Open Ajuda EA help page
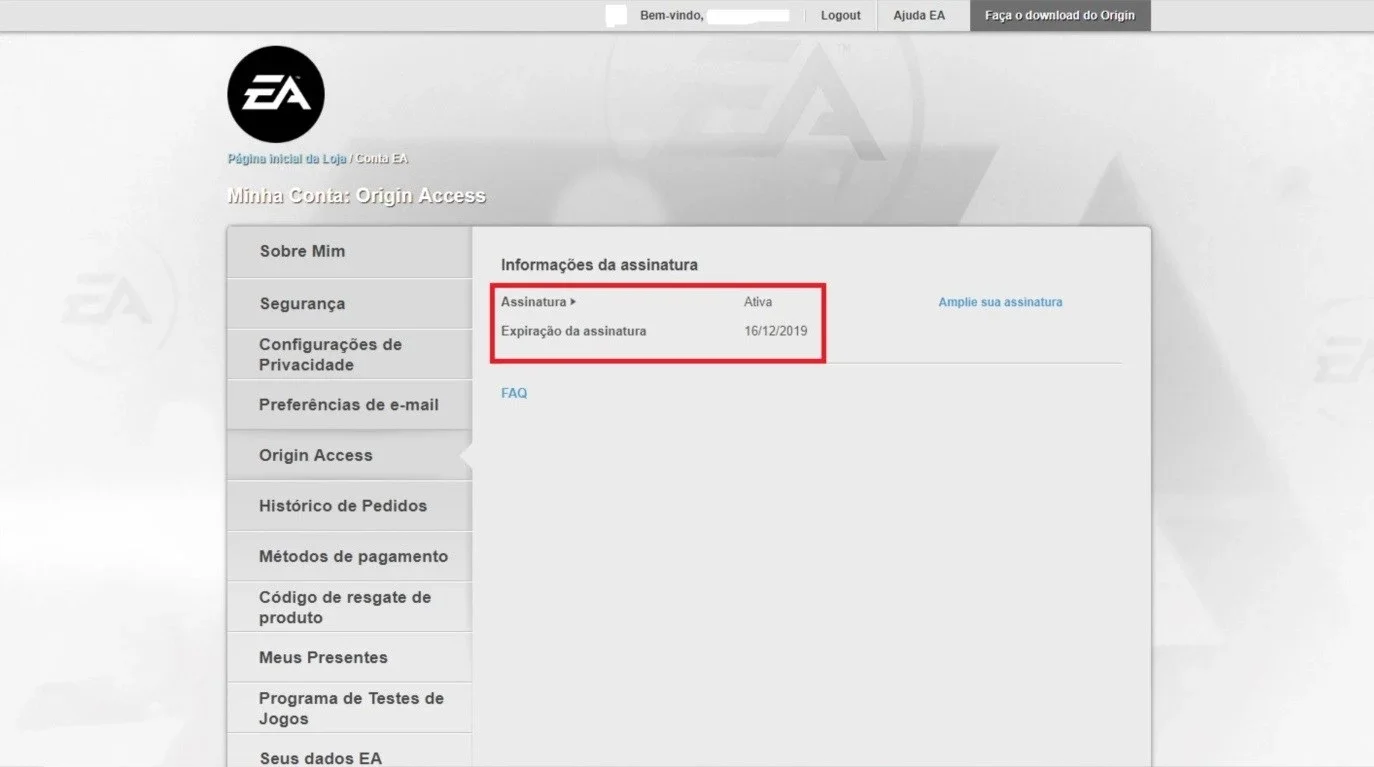Viewport: 1374px width, 767px height. pyautogui.click(x=919, y=15)
